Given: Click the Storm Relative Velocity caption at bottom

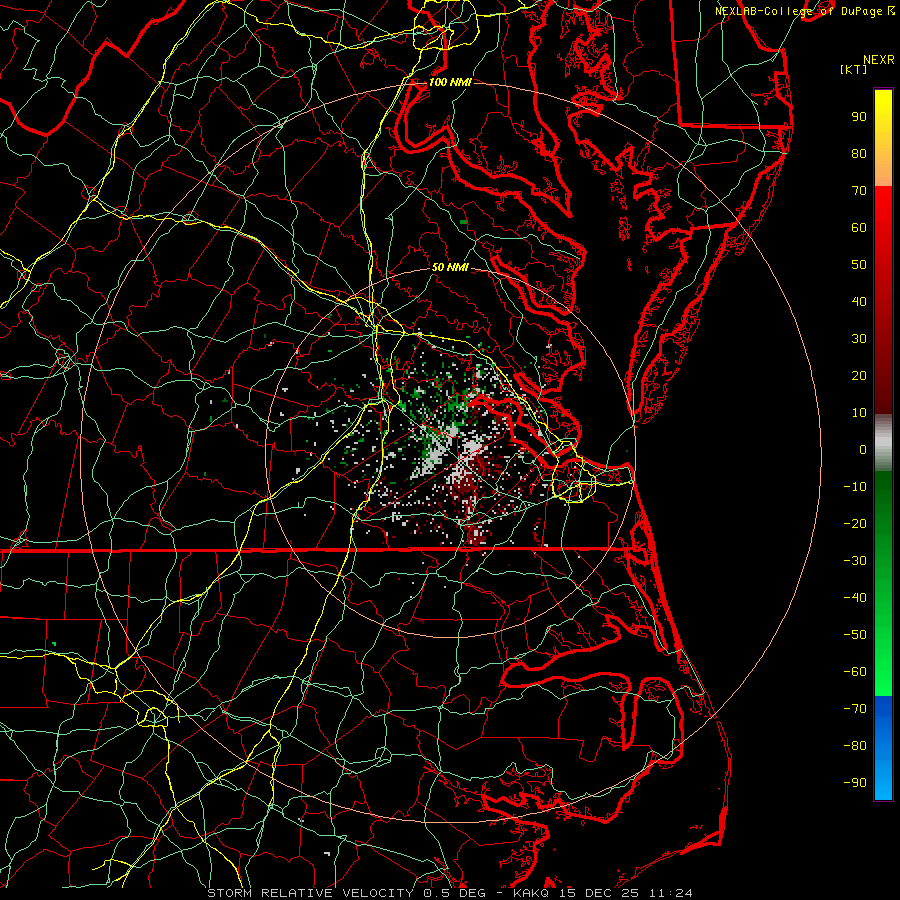Looking at the screenshot, I should coord(449,893).
